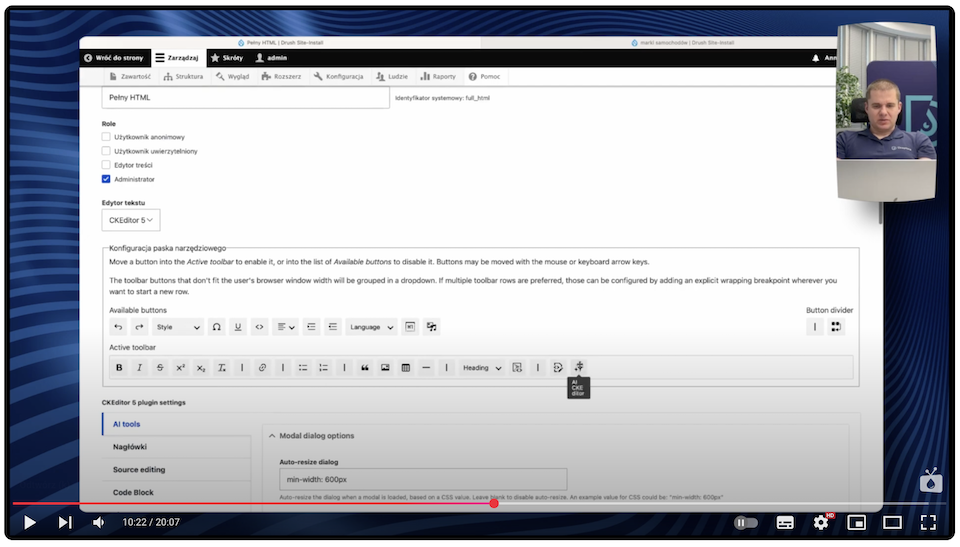The width and height of the screenshot is (960, 547).
Task: Click the Link button in Active toolbar
Action: pyautogui.click(x=262, y=368)
